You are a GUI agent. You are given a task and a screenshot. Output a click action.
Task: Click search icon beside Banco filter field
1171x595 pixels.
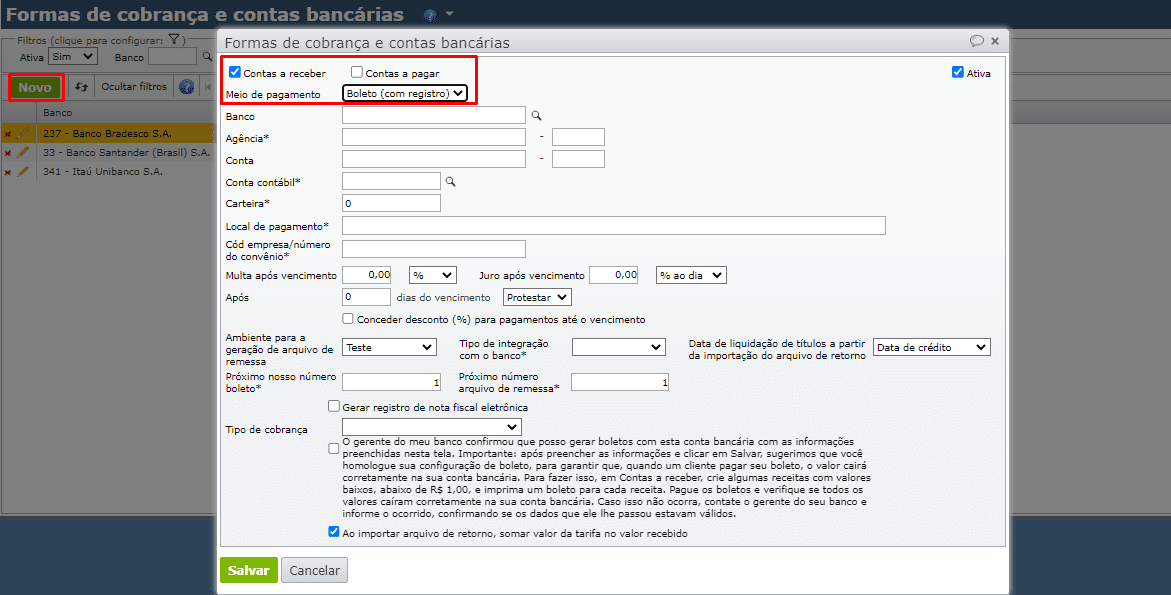click(207, 57)
